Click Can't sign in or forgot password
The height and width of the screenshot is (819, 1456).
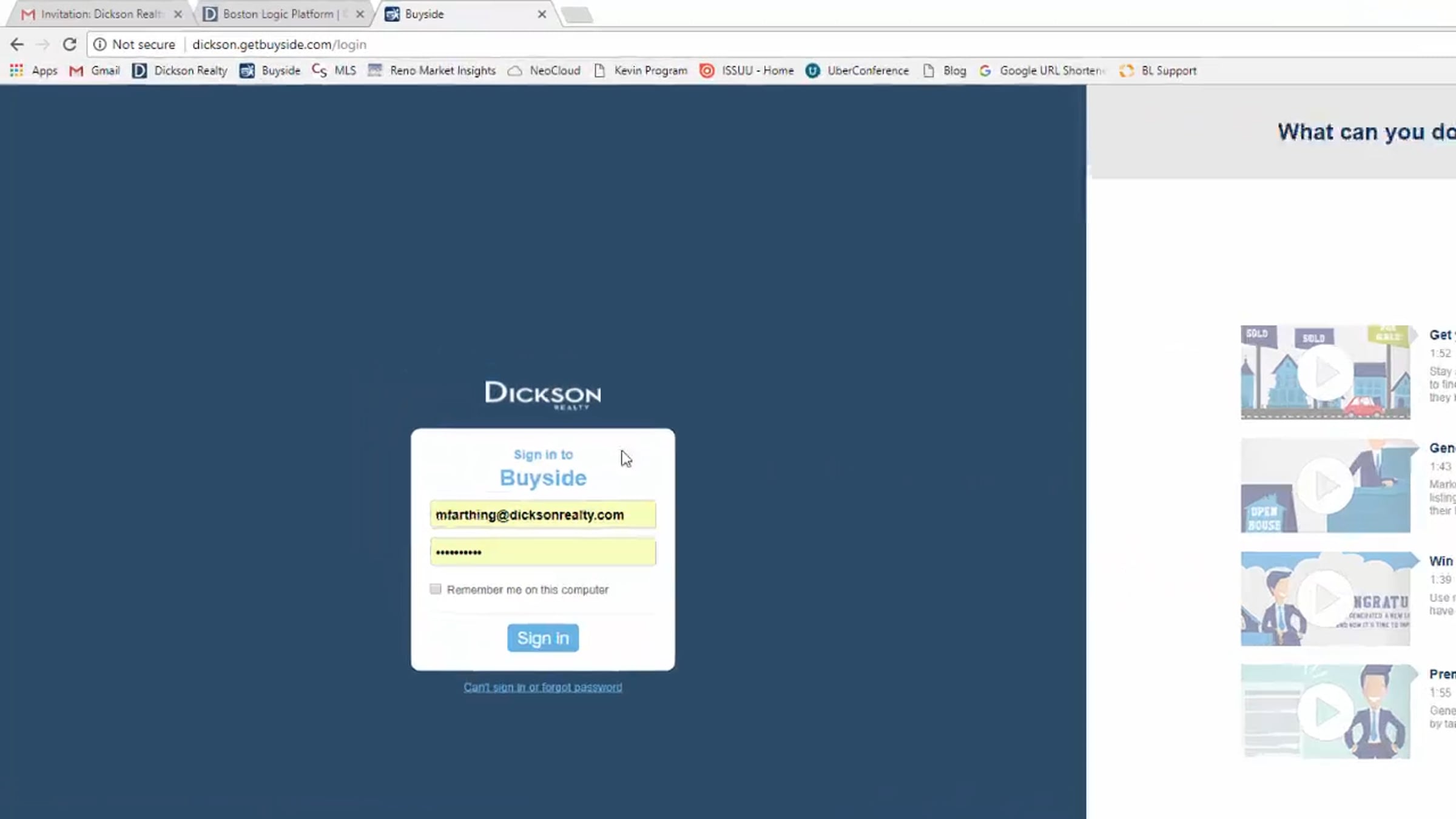542,687
